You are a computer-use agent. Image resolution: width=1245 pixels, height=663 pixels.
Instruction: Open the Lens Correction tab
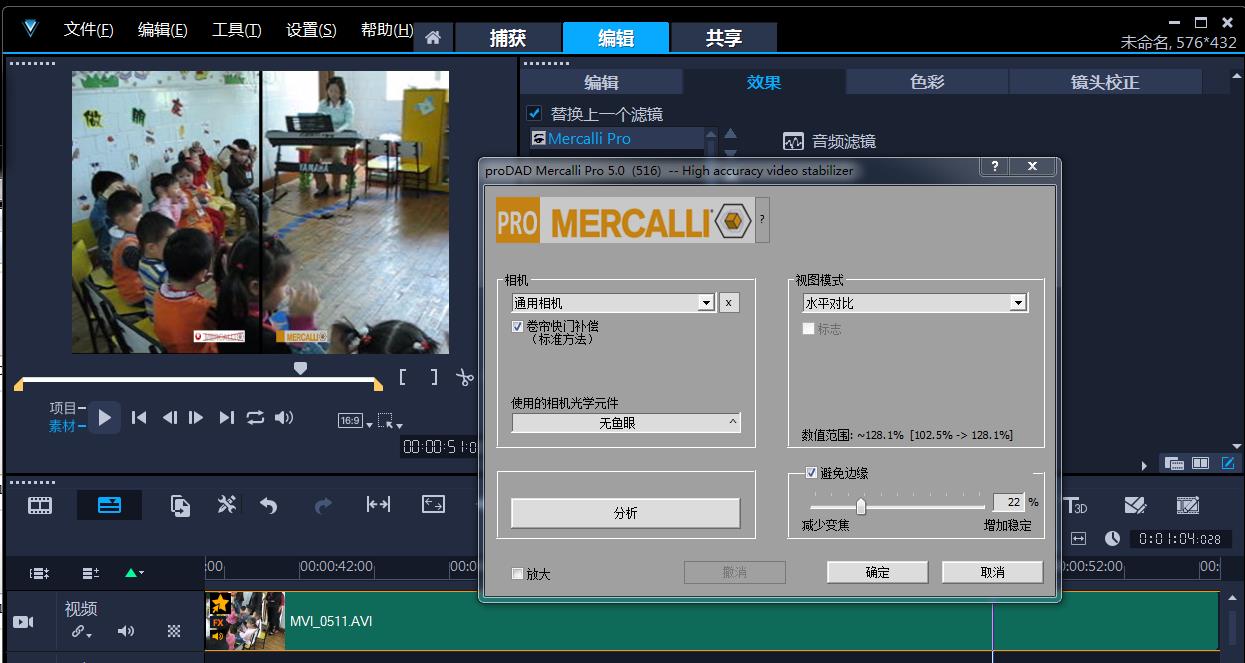[x=1105, y=82]
